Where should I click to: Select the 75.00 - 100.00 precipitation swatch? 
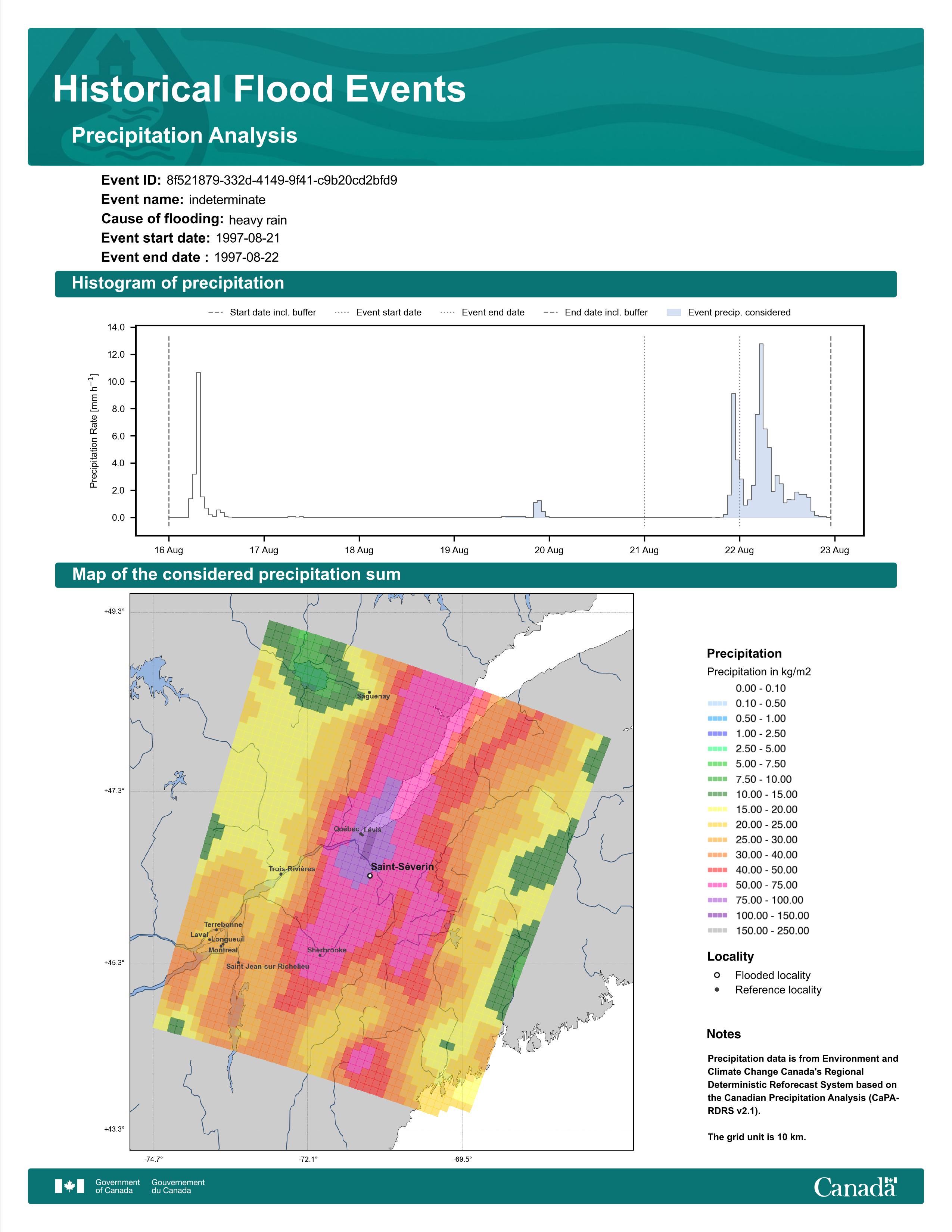click(717, 900)
